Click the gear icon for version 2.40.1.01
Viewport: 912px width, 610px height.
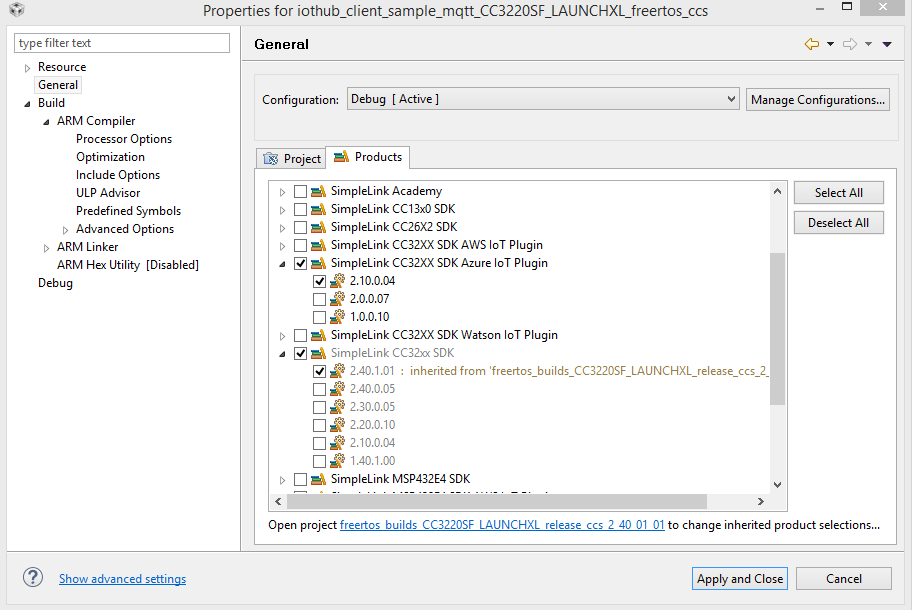pos(337,371)
